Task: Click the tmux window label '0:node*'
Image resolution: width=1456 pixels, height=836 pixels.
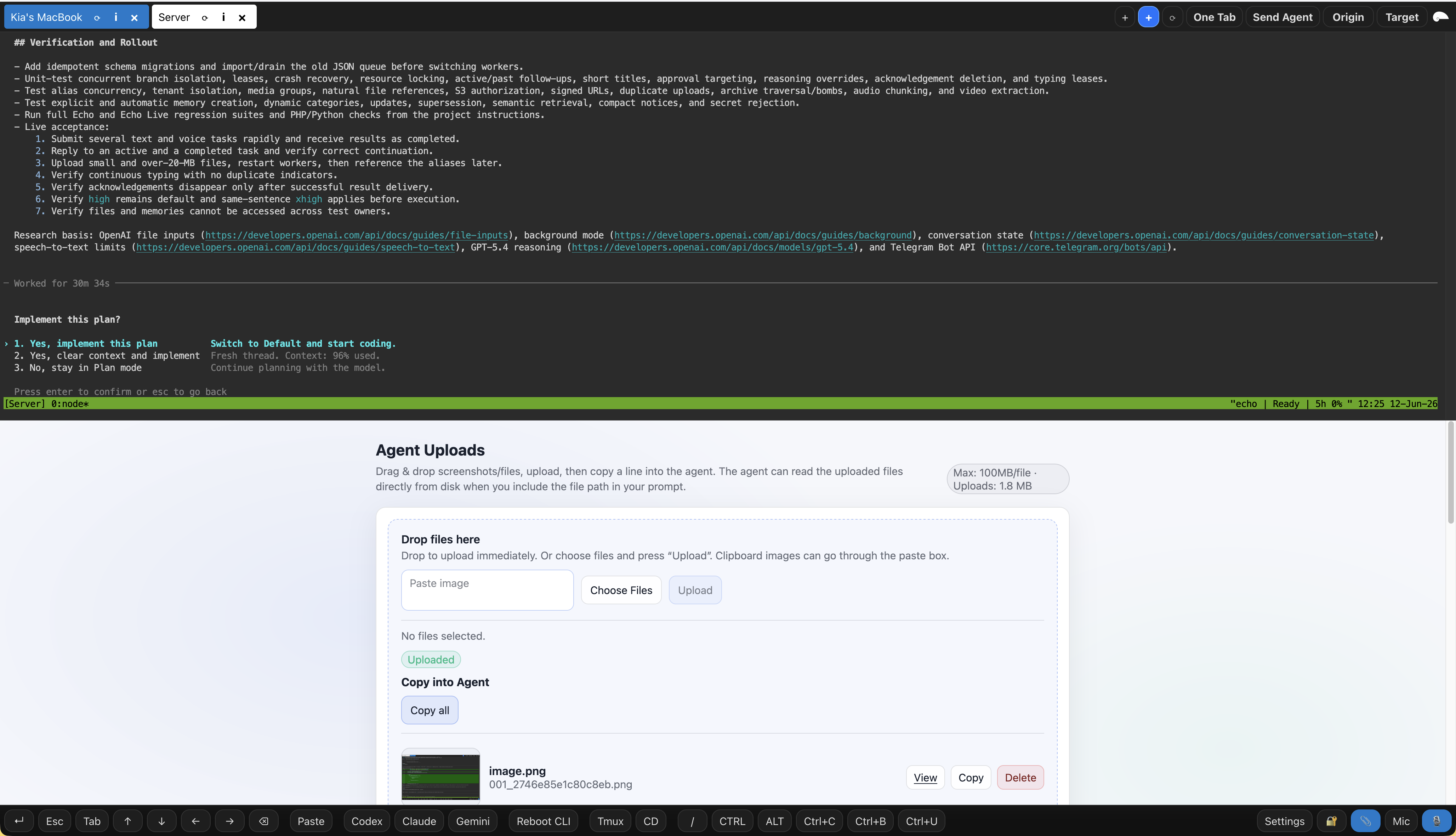Action: [70, 403]
